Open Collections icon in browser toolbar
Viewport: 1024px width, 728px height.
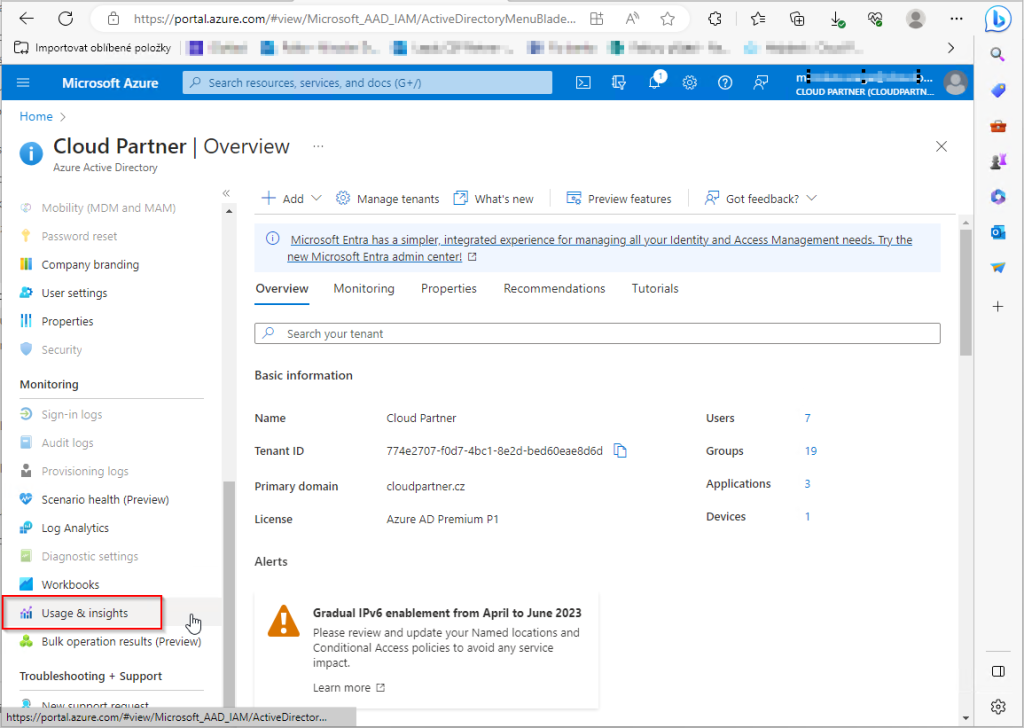click(x=797, y=19)
